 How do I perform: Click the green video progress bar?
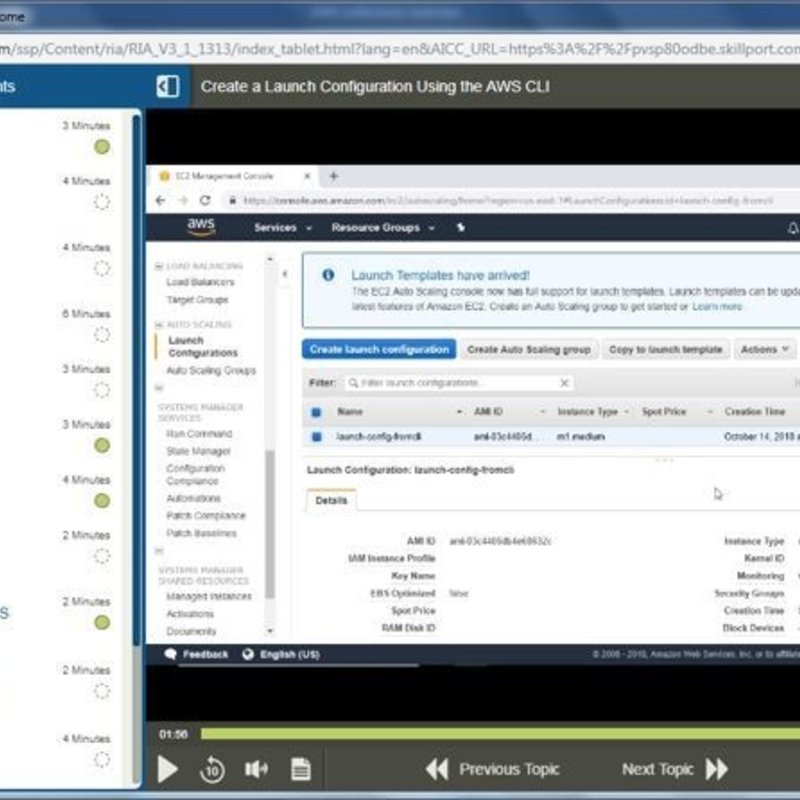click(x=500, y=734)
